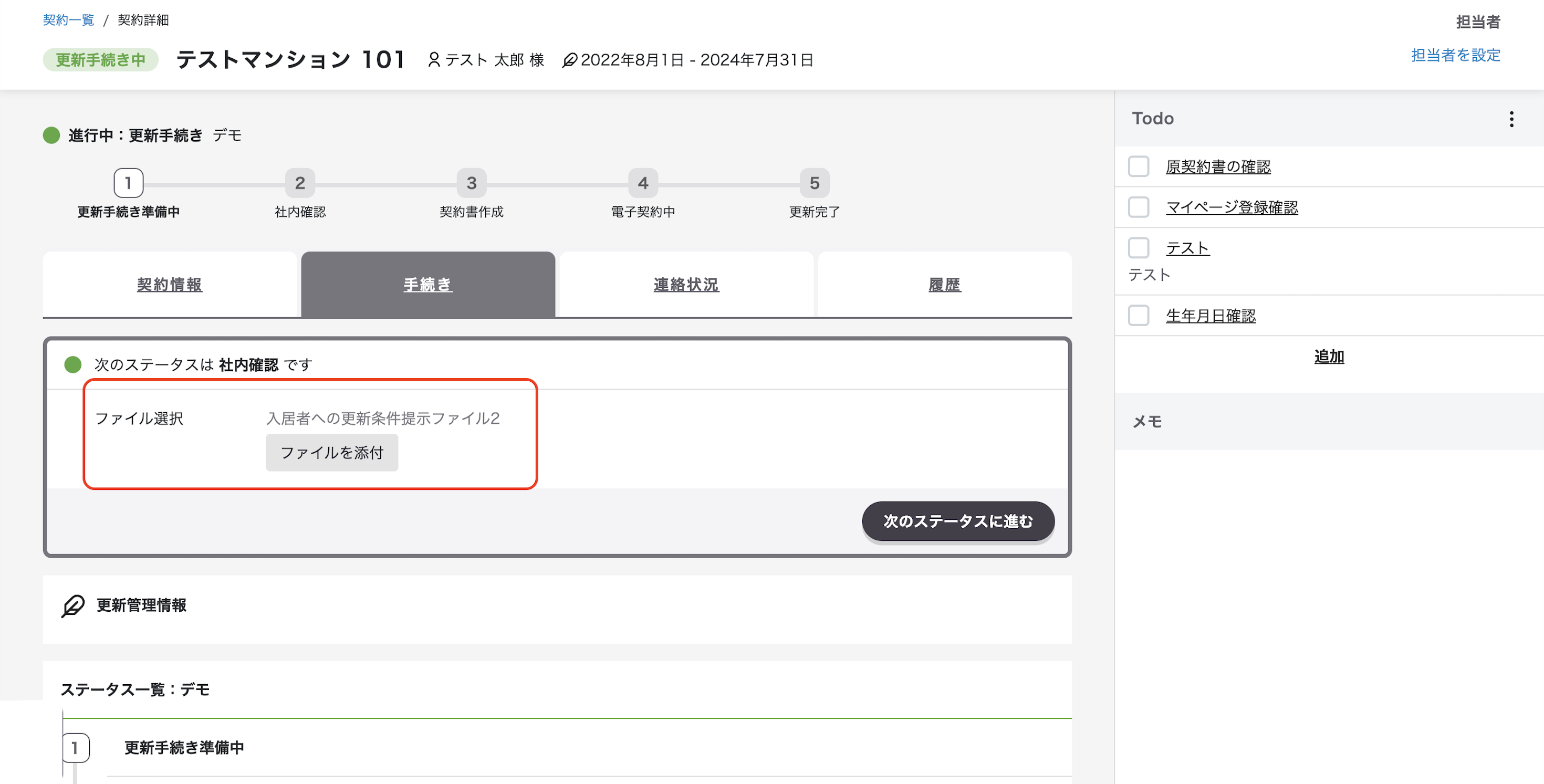Image resolution: width=1544 pixels, height=784 pixels.
Task: Select step 1 更新手続き準備中 in progress bar
Action: (x=128, y=183)
